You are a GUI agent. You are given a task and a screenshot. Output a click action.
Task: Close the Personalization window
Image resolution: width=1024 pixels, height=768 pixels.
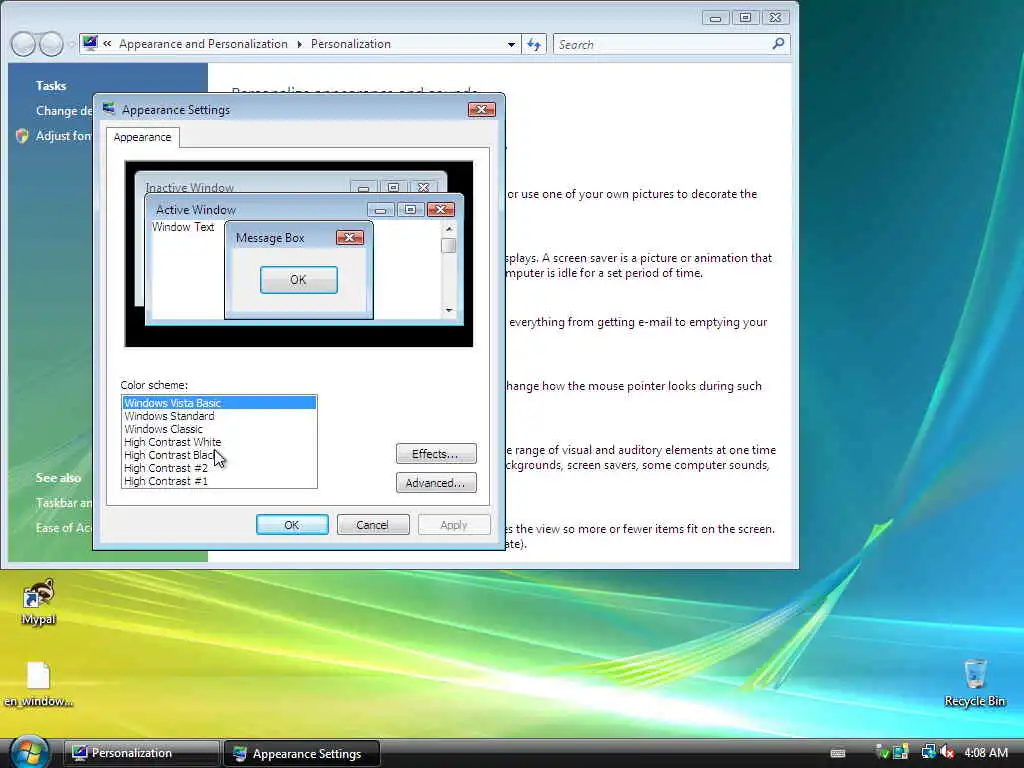click(x=775, y=18)
